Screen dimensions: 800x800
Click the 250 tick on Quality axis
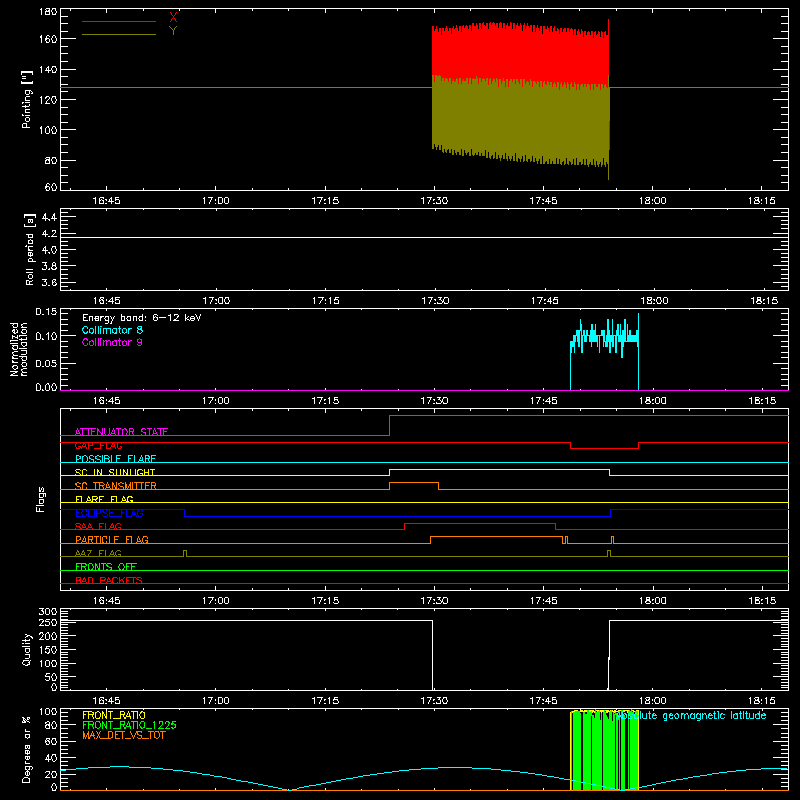point(48,622)
